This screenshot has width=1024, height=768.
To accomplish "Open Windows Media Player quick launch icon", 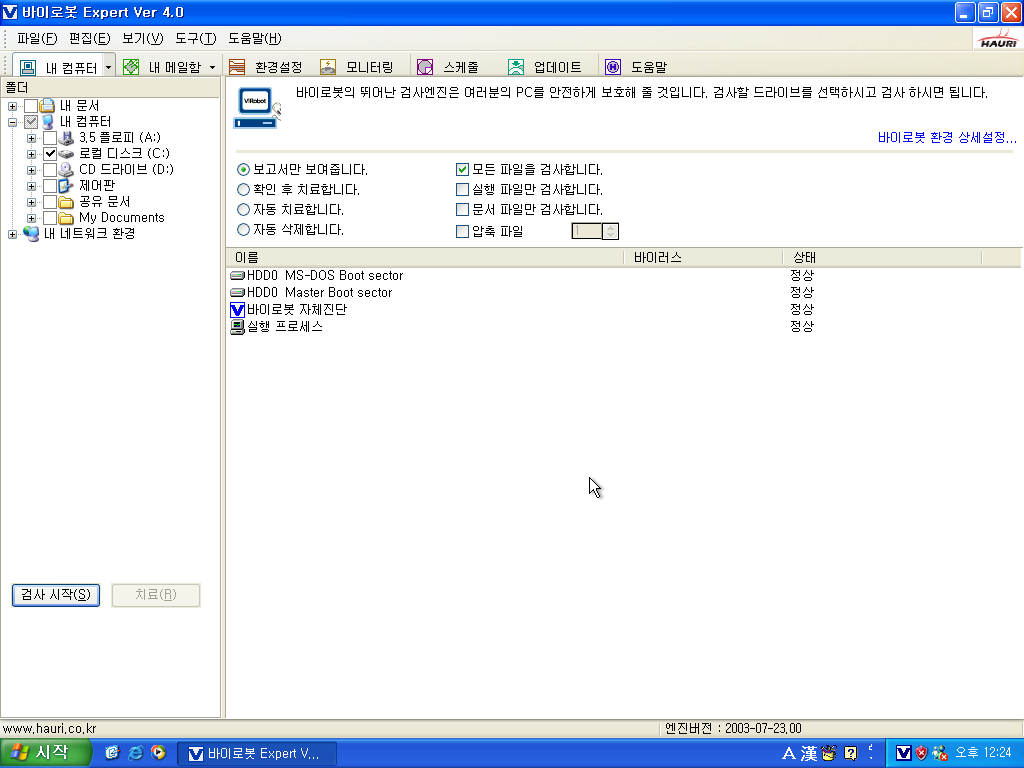I will [158, 753].
